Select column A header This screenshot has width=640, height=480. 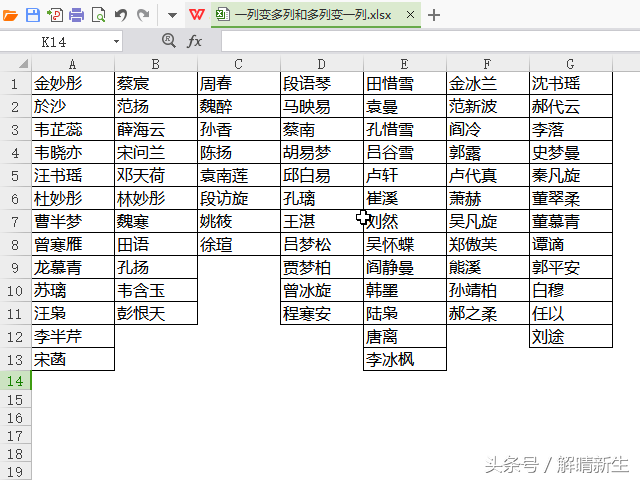pos(73,64)
